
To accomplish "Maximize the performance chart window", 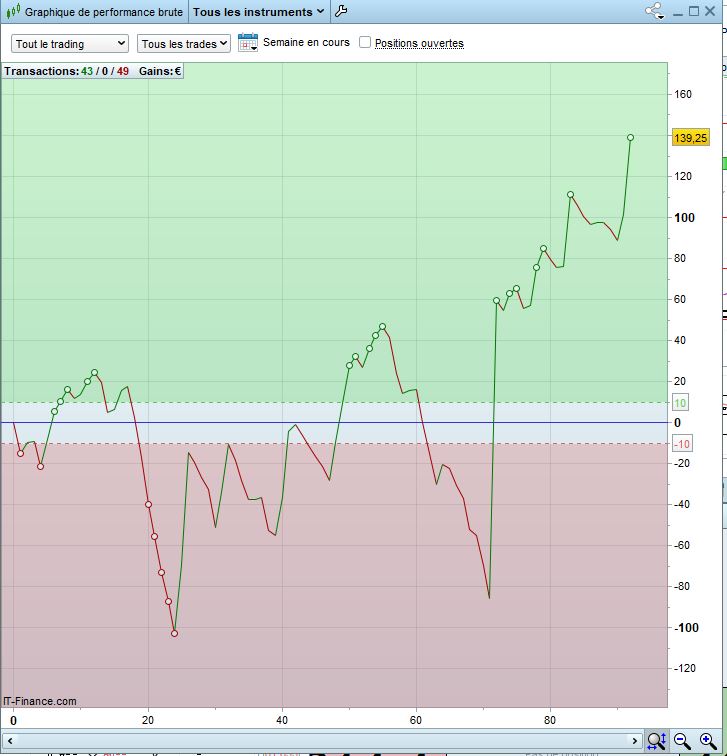I will (694, 11).
